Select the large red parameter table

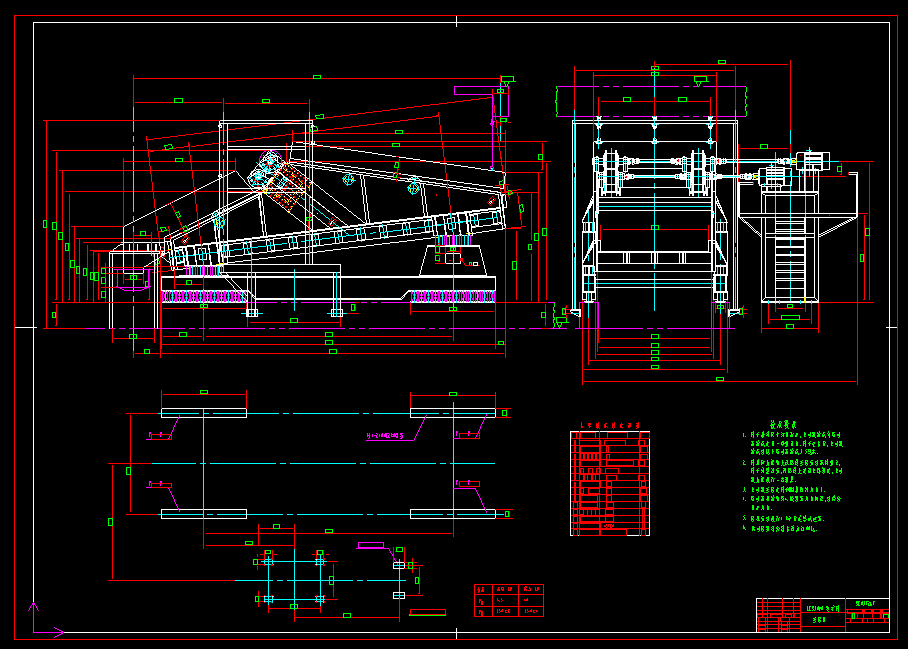click(x=610, y=483)
